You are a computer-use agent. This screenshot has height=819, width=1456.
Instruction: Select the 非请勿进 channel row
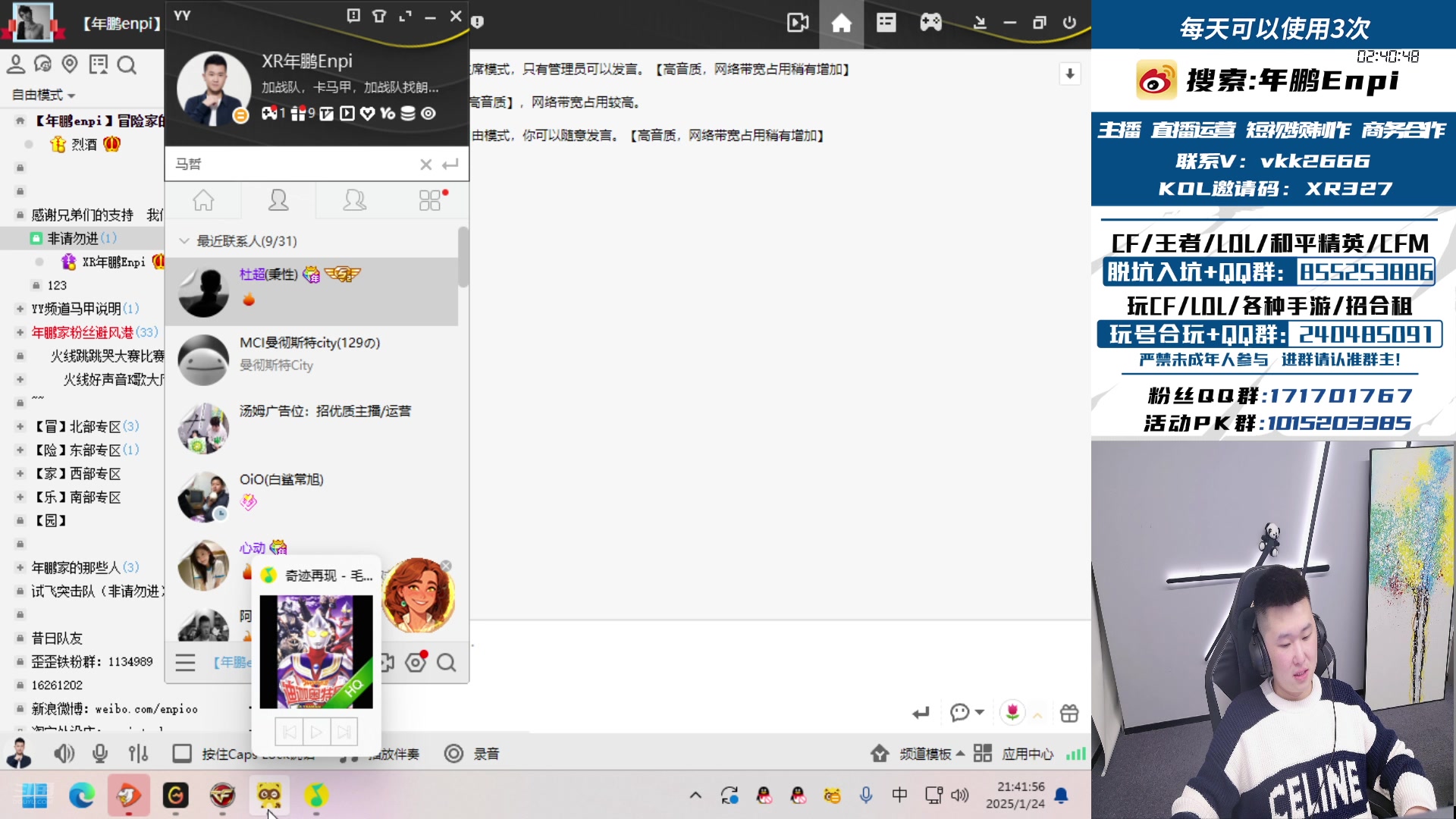tap(82, 238)
